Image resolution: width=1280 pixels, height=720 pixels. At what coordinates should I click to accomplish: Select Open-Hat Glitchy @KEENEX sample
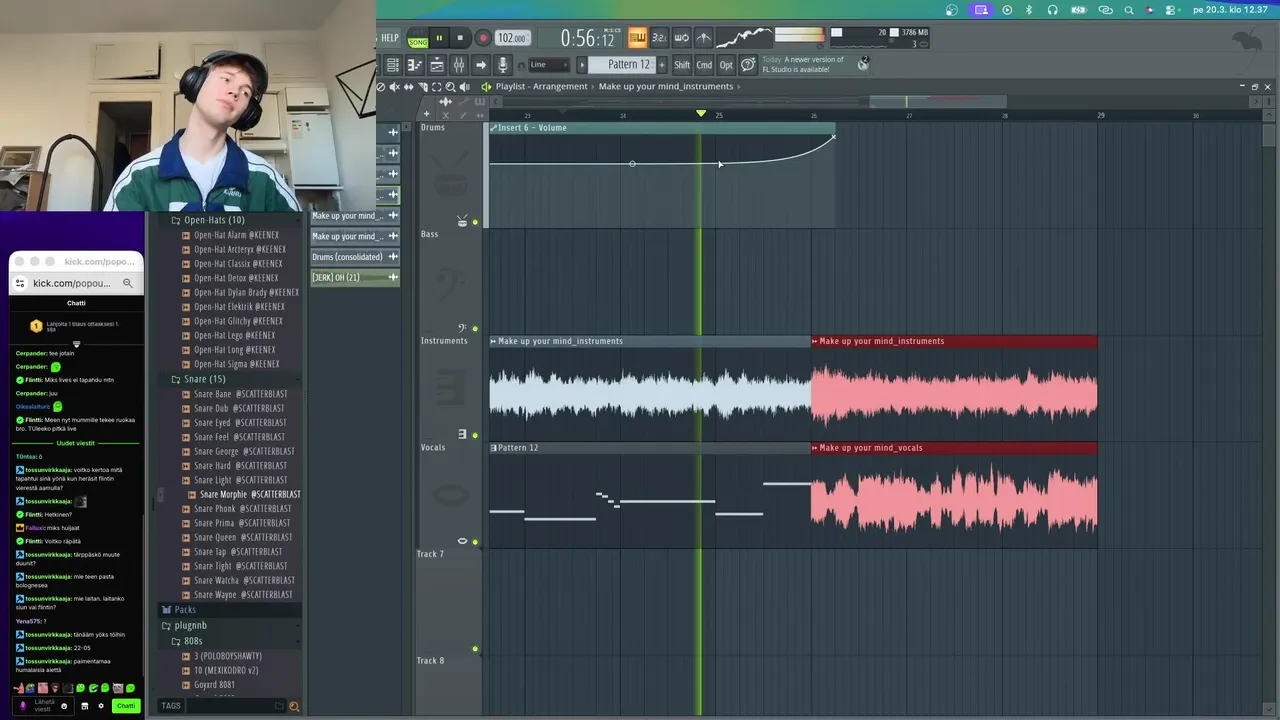(236, 321)
